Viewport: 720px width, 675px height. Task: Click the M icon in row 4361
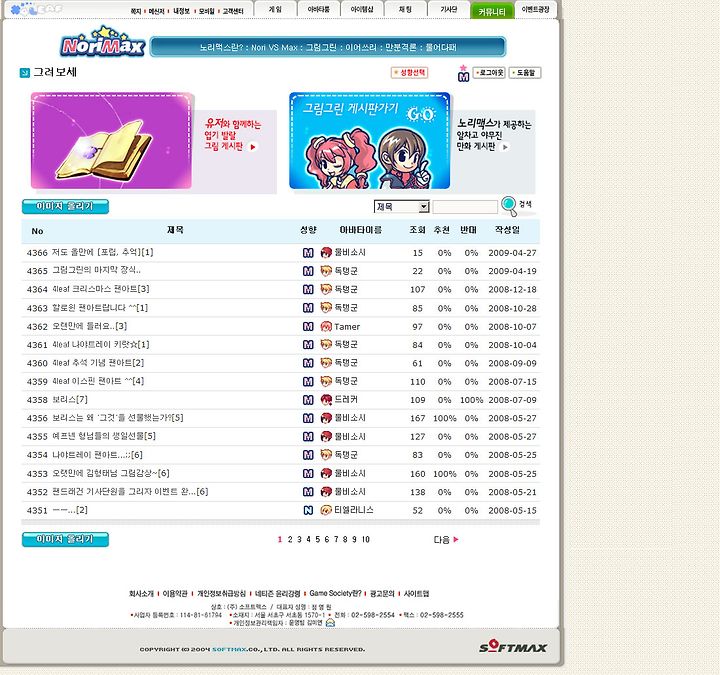(x=308, y=344)
